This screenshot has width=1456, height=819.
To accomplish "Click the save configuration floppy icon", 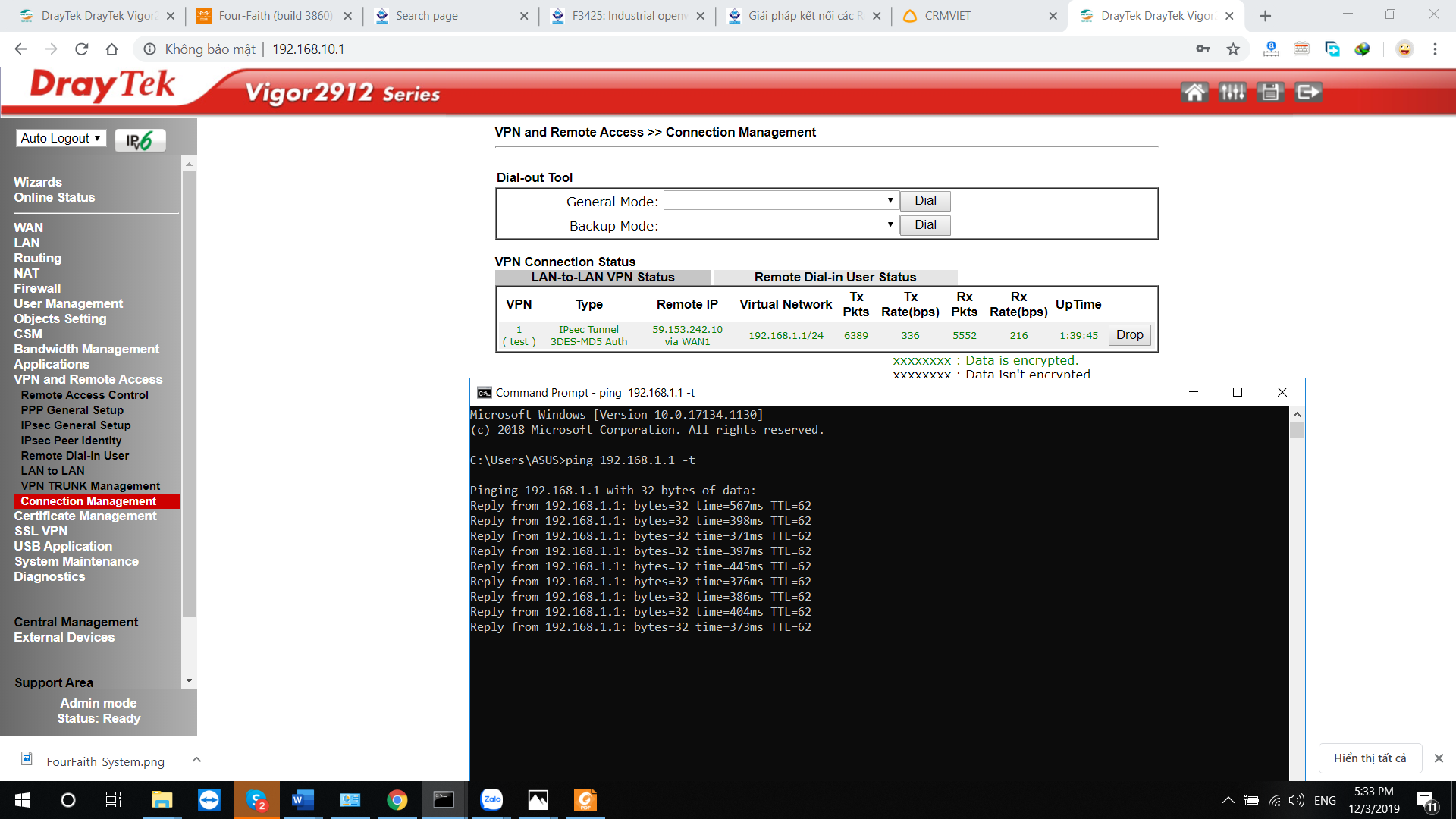I will click(x=1270, y=93).
